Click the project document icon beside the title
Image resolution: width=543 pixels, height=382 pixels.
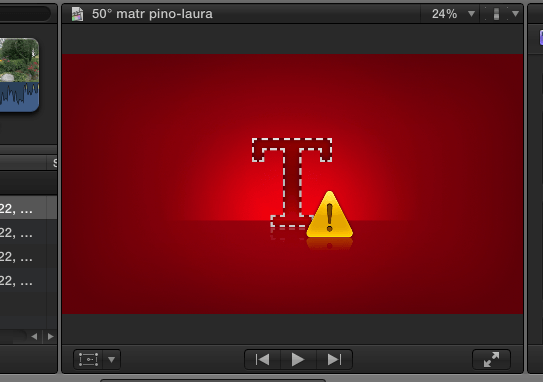click(77, 14)
